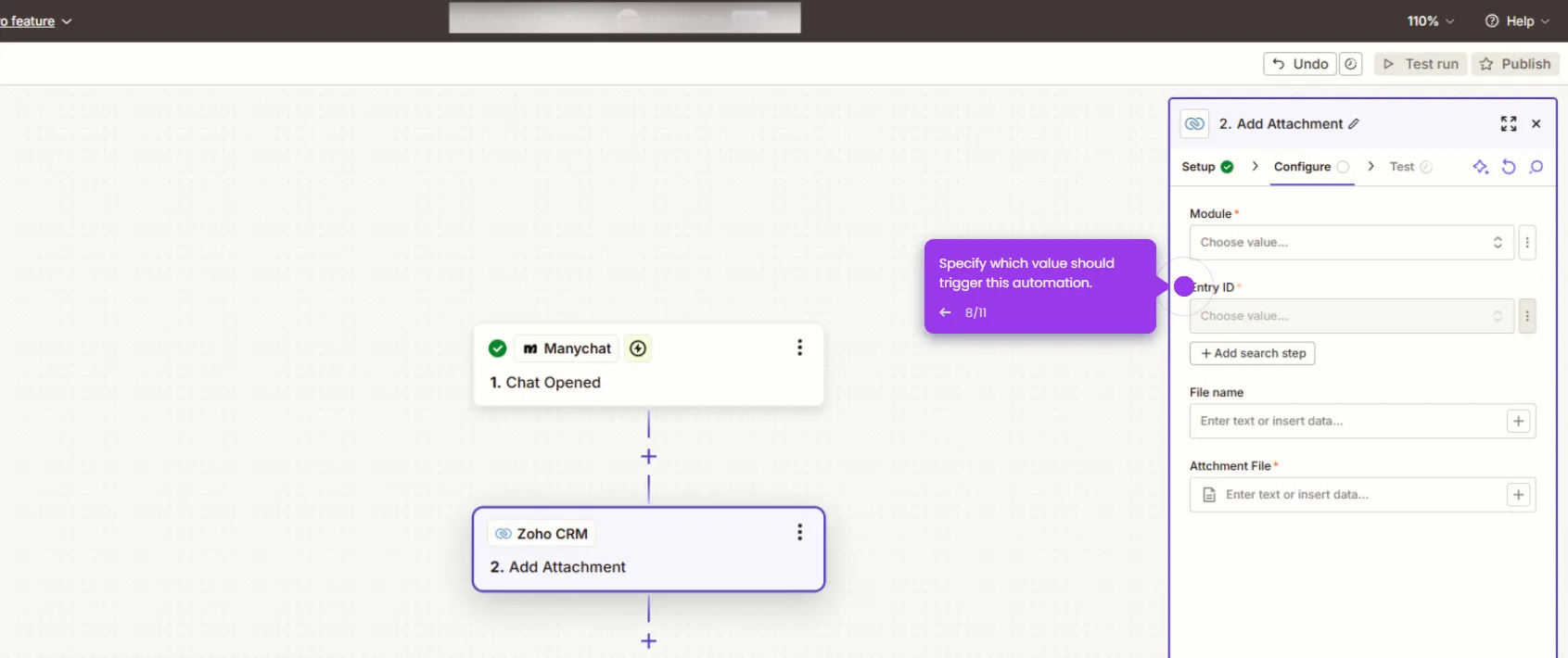Click the 1. Chat Opened label
This screenshot has width=1568, height=658.
click(x=545, y=383)
